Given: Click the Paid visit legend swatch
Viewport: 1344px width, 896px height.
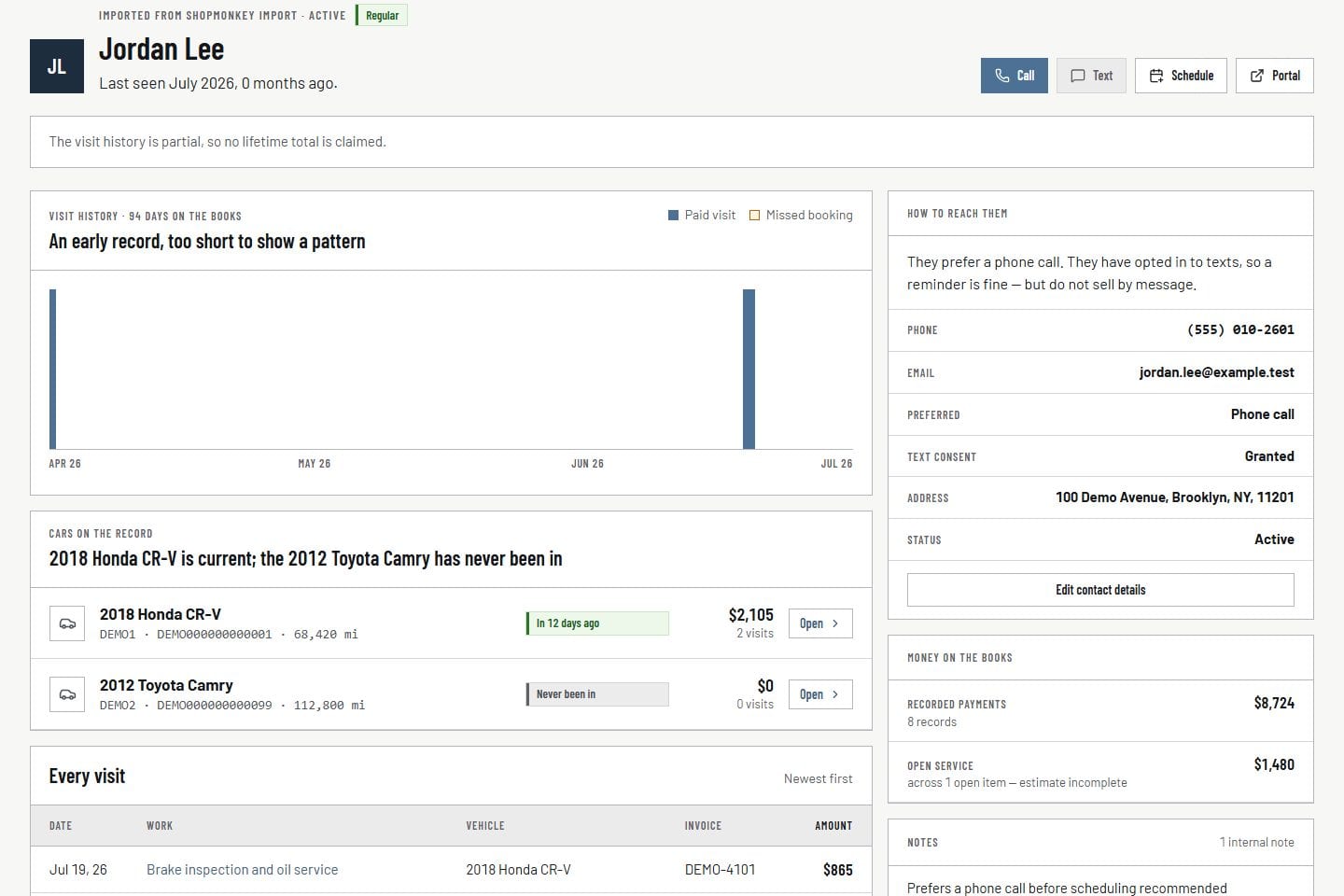Looking at the screenshot, I should point(673,216).
